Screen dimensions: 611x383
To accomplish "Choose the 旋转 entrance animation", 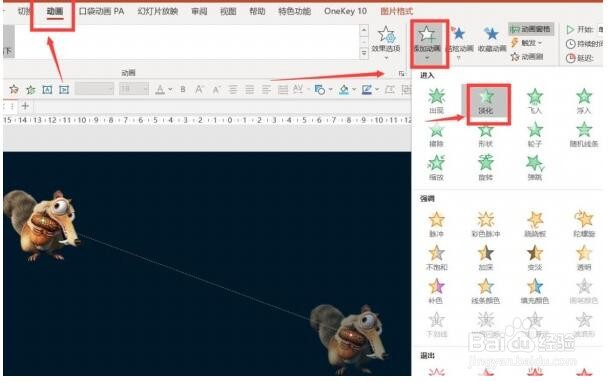I will point(486,168).
